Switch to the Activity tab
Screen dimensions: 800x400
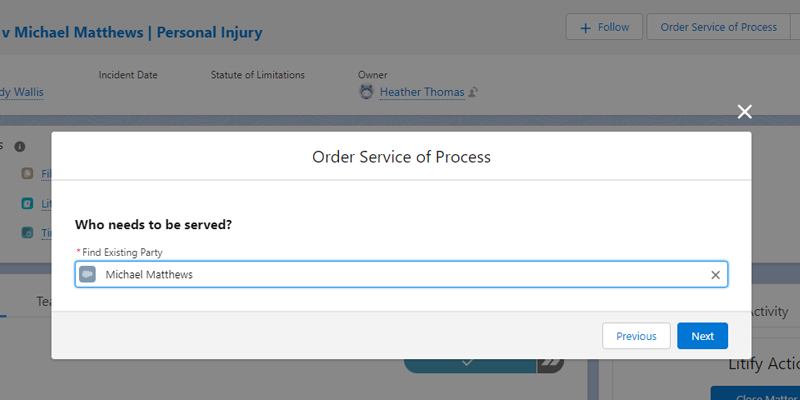(x=768, y=311)
